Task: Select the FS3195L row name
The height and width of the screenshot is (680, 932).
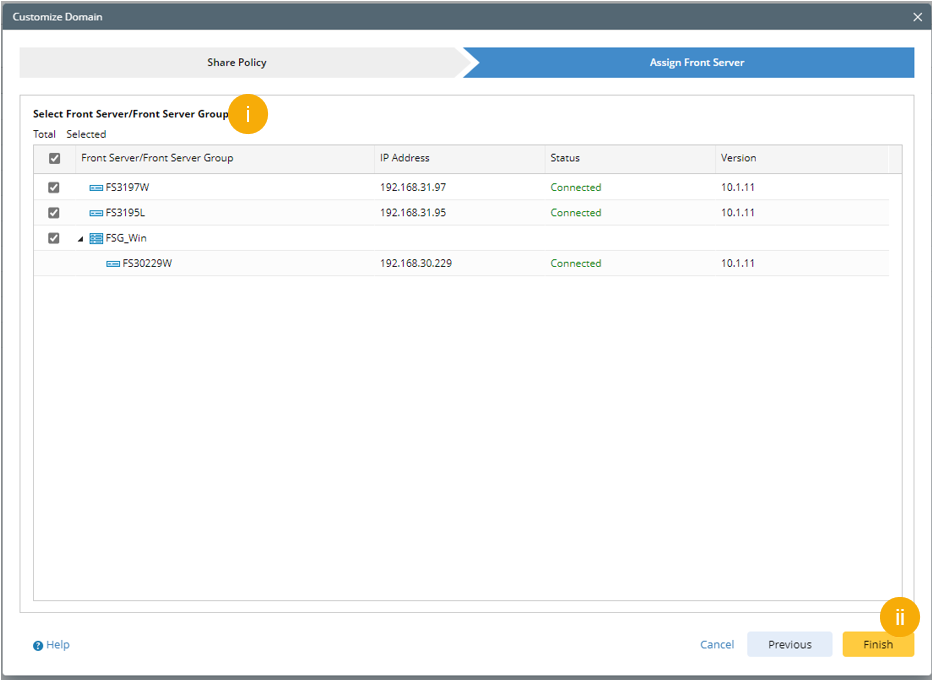Action: 125,213
